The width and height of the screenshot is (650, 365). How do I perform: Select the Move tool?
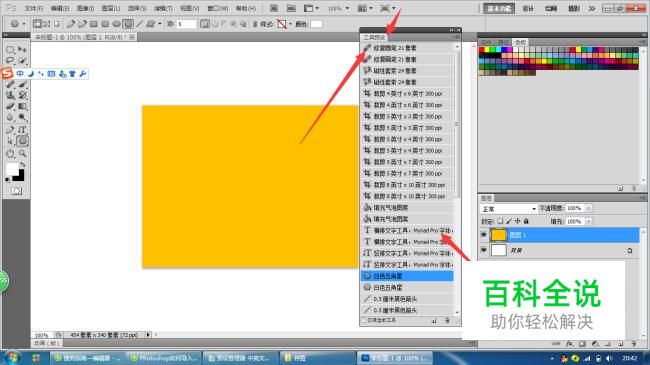pos(22,50)
